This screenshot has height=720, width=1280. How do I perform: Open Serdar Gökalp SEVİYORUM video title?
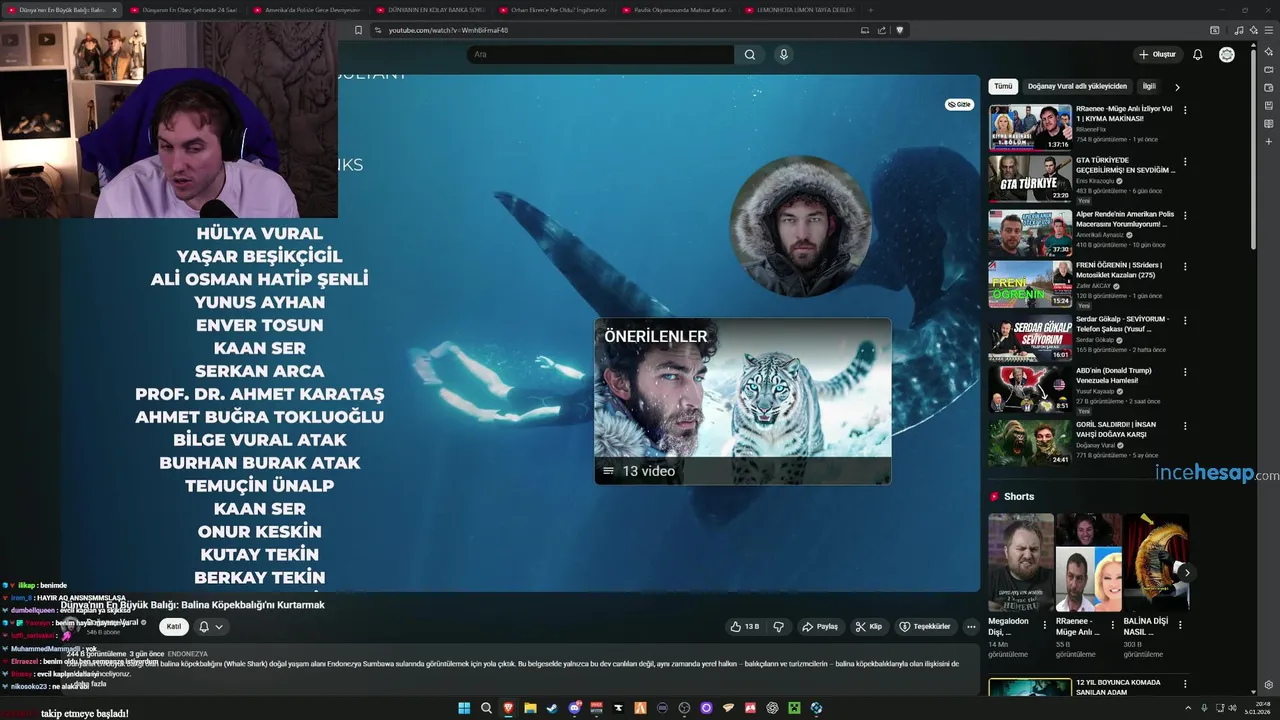tap(1122, 323)
